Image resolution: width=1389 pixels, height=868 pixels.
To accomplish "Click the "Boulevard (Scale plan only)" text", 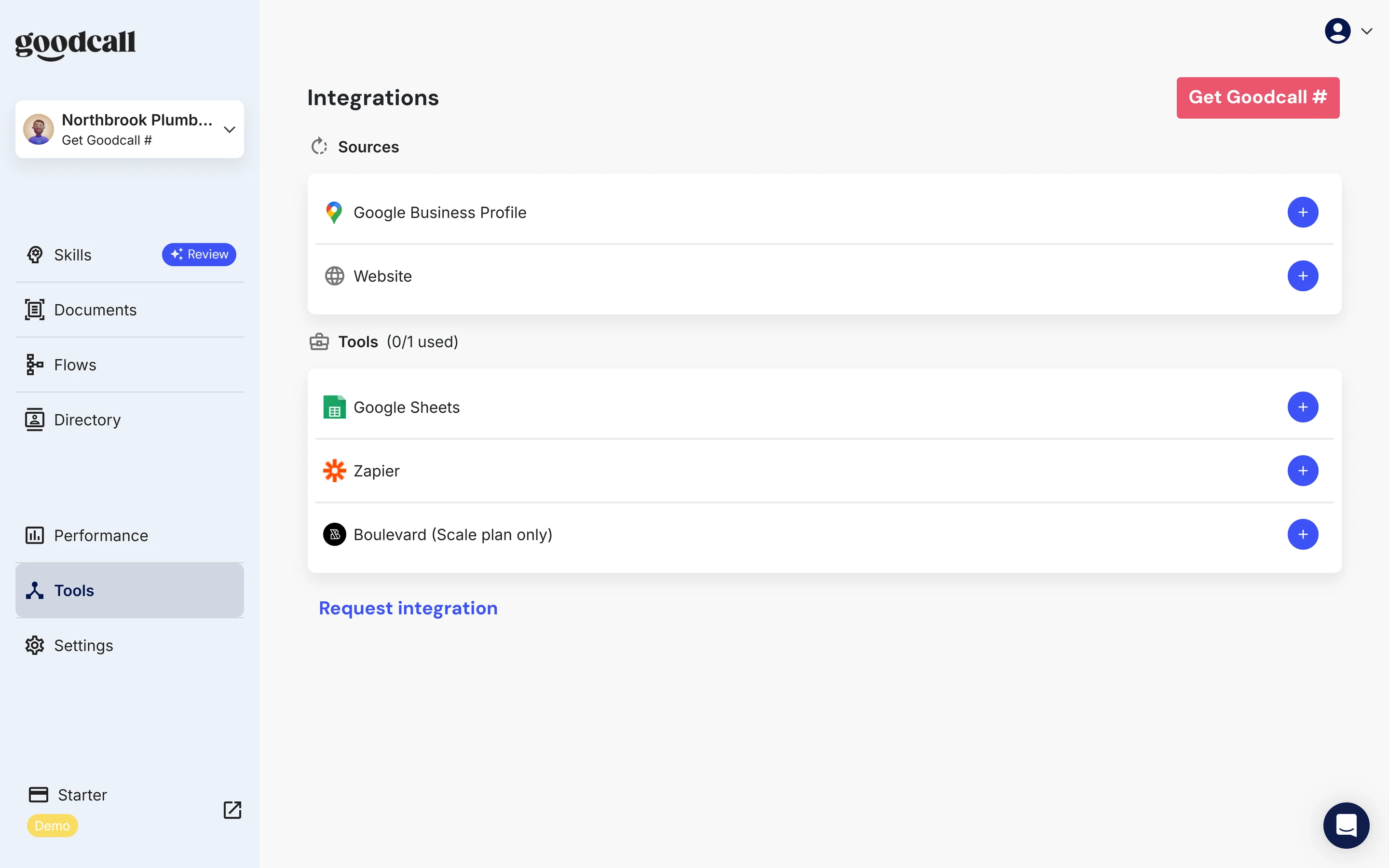I will pyautogui.click(x=453, y=534).
